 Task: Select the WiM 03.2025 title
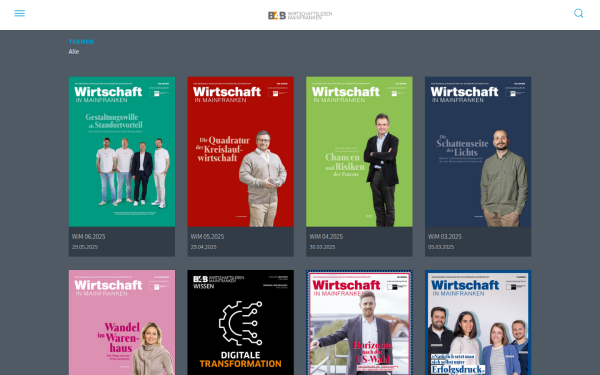point(445,236)
